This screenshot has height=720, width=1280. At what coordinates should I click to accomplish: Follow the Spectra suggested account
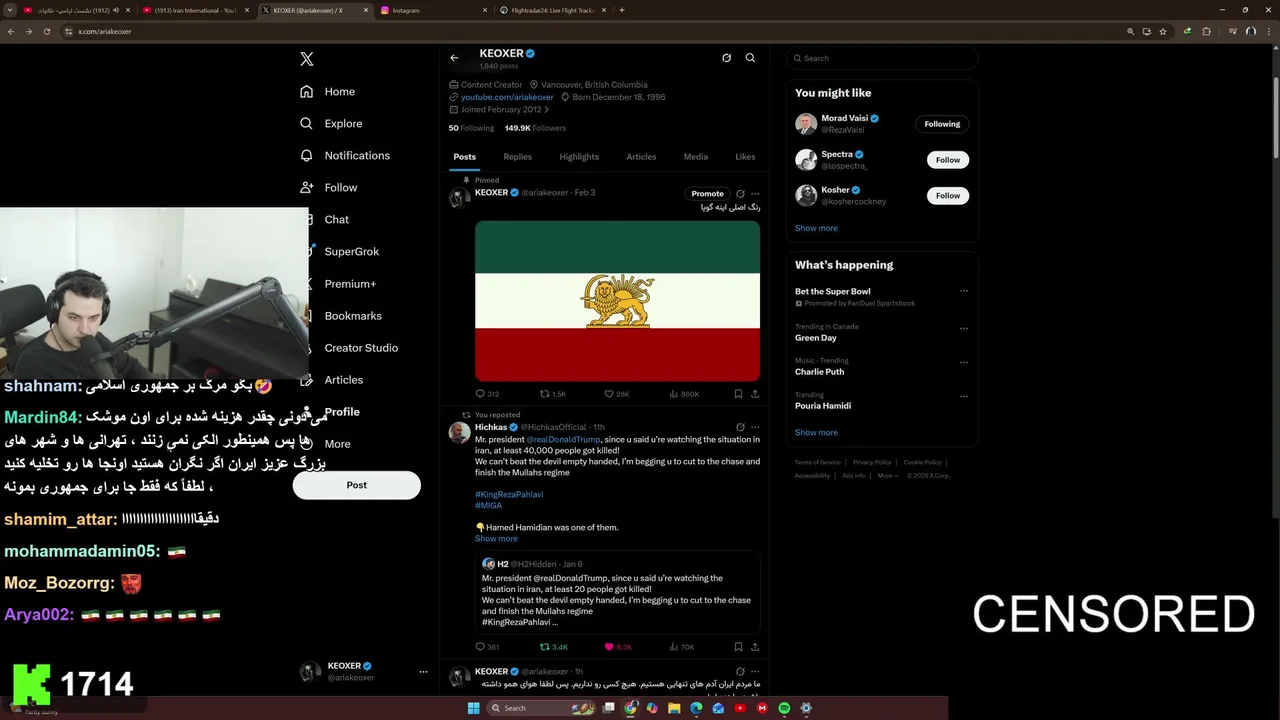[x=948, y=160]
